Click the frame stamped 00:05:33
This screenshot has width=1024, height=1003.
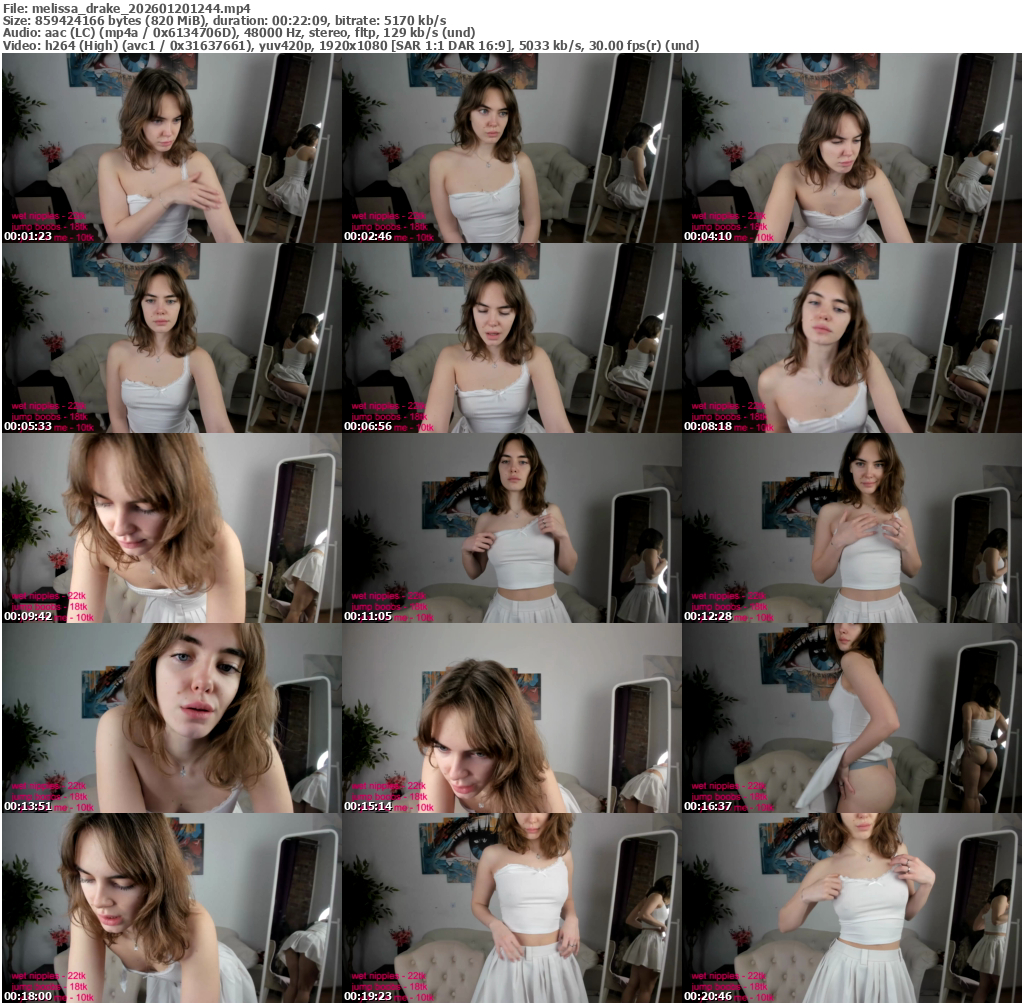[x=172, y=338]
